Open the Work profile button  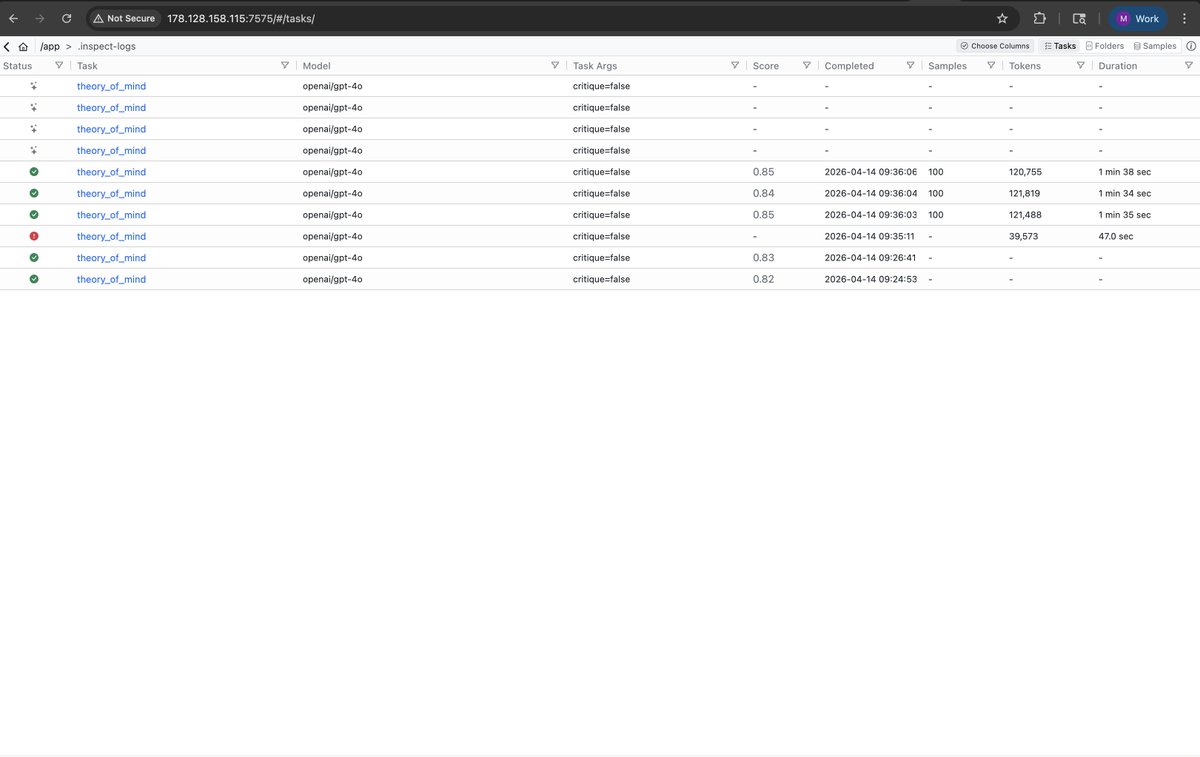(x=1138, y=18)
